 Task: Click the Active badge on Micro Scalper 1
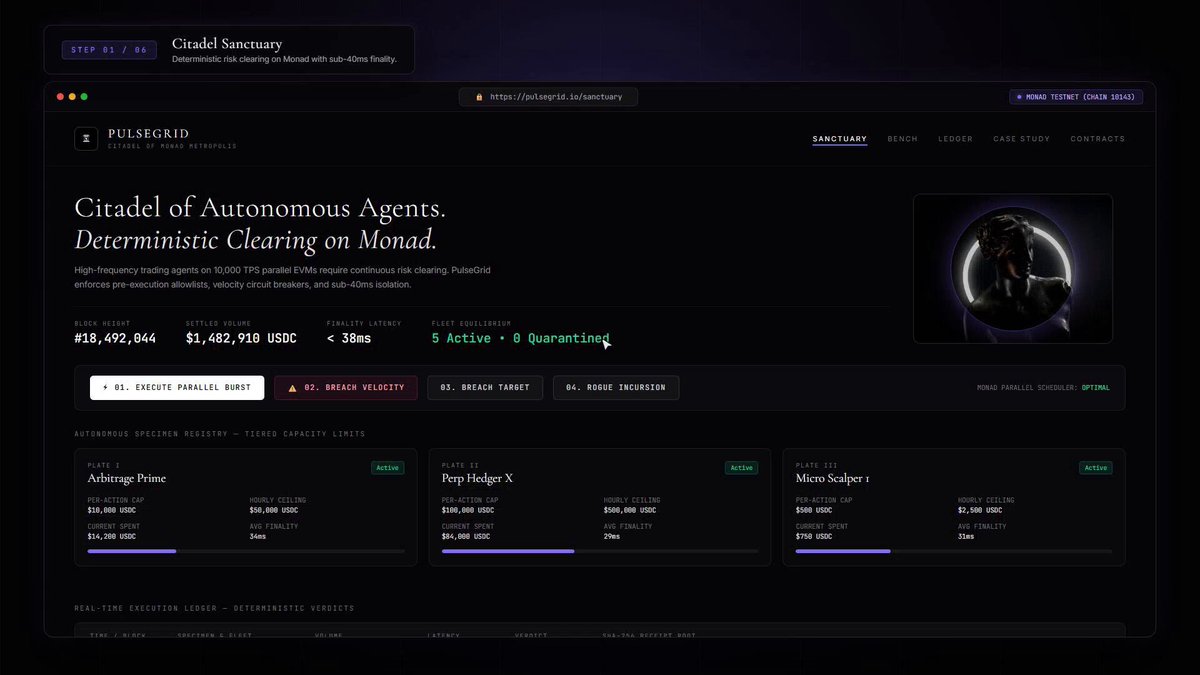tap(1096, 468)
